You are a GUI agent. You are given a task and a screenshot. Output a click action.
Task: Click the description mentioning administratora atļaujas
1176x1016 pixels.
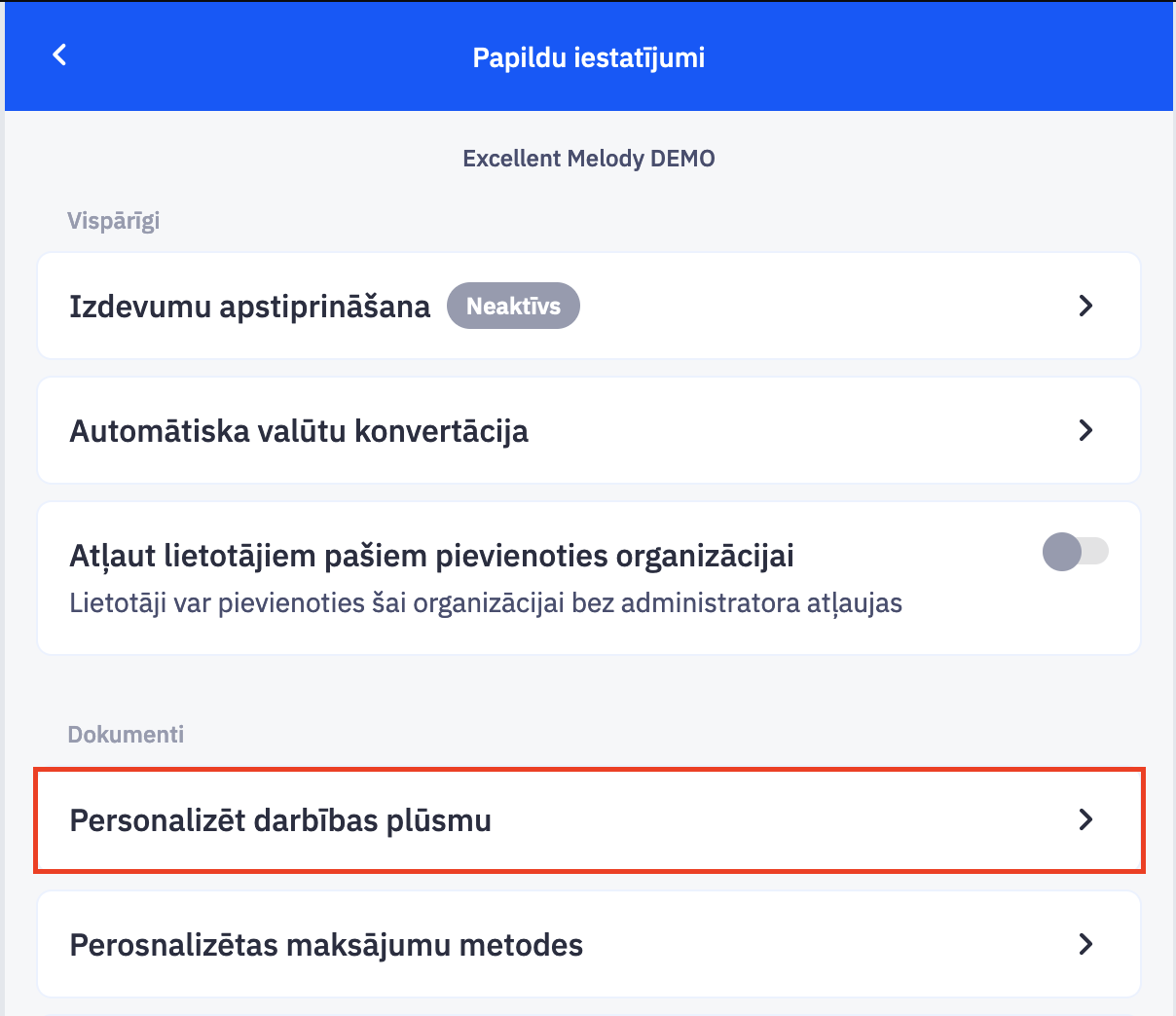[x=486, y=603]
